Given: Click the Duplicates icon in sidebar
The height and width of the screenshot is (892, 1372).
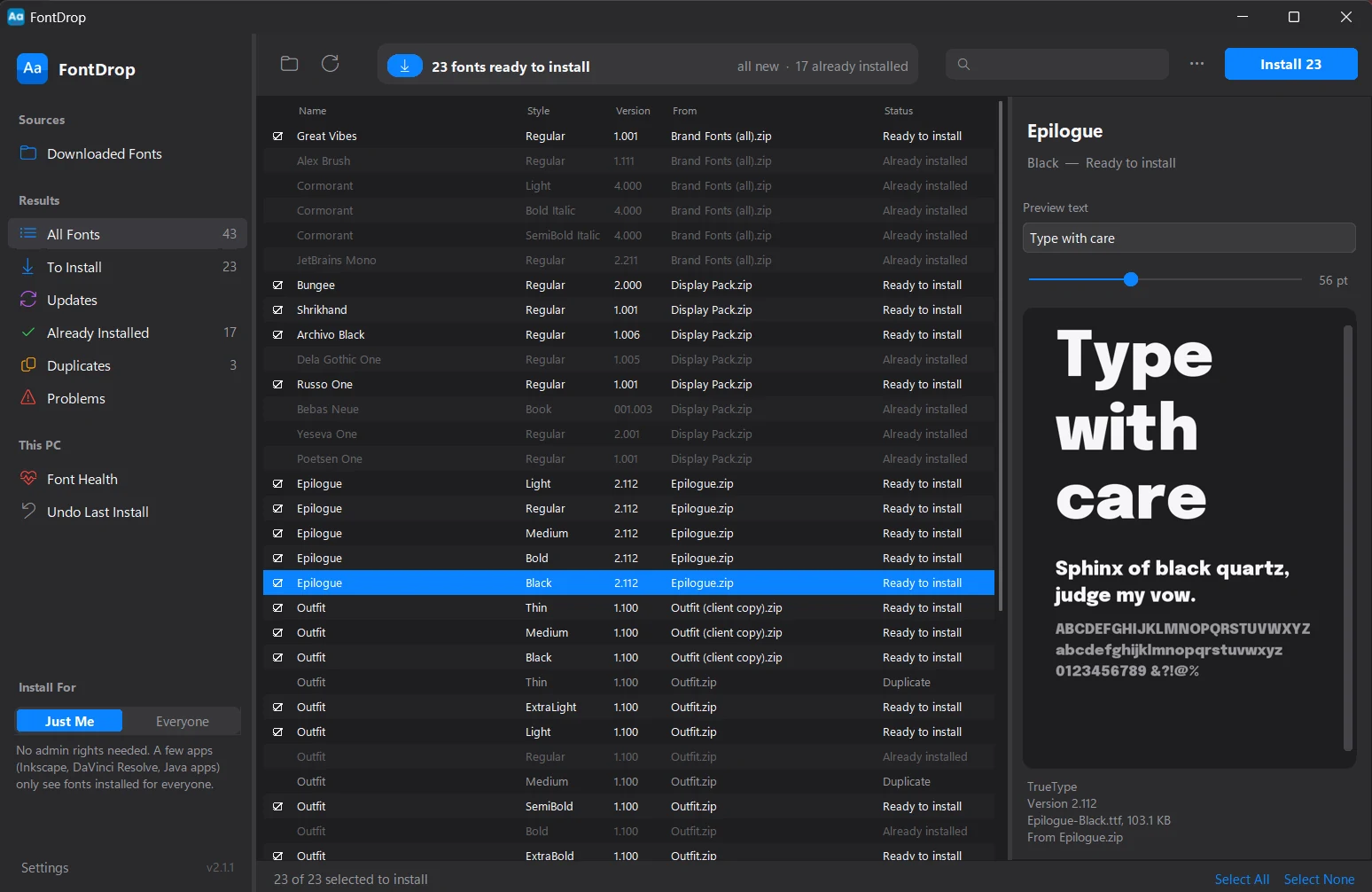Looking at the screenshot, I should coord(28,365).
